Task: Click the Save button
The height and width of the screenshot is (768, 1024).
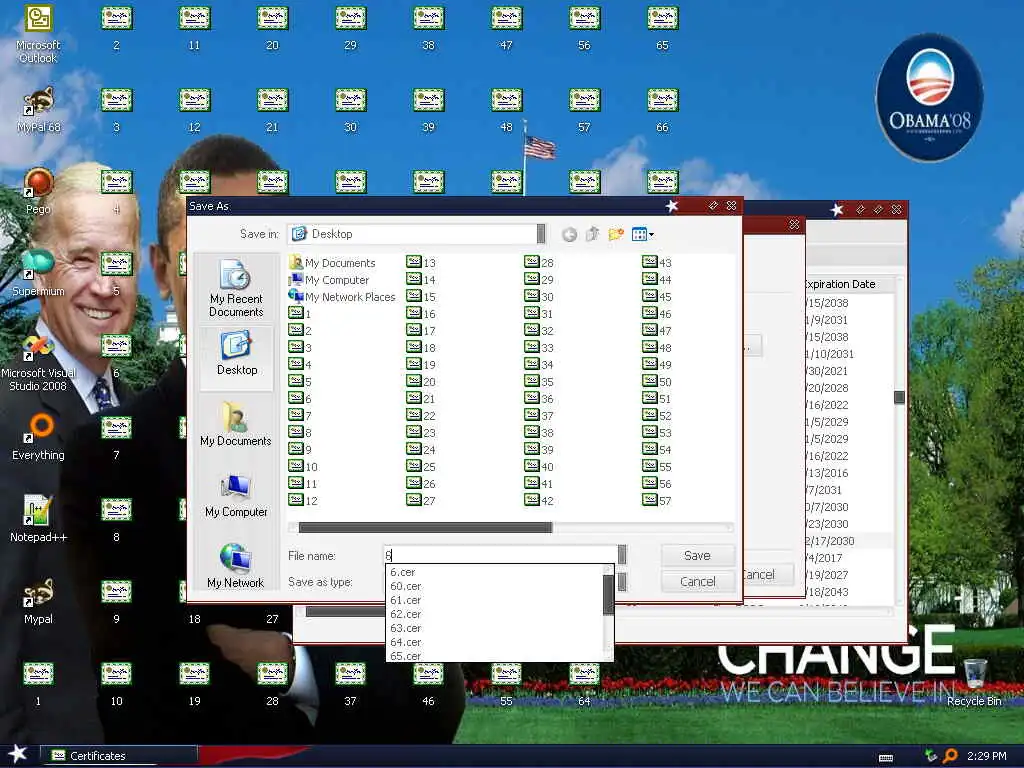Action: (697, 555)
